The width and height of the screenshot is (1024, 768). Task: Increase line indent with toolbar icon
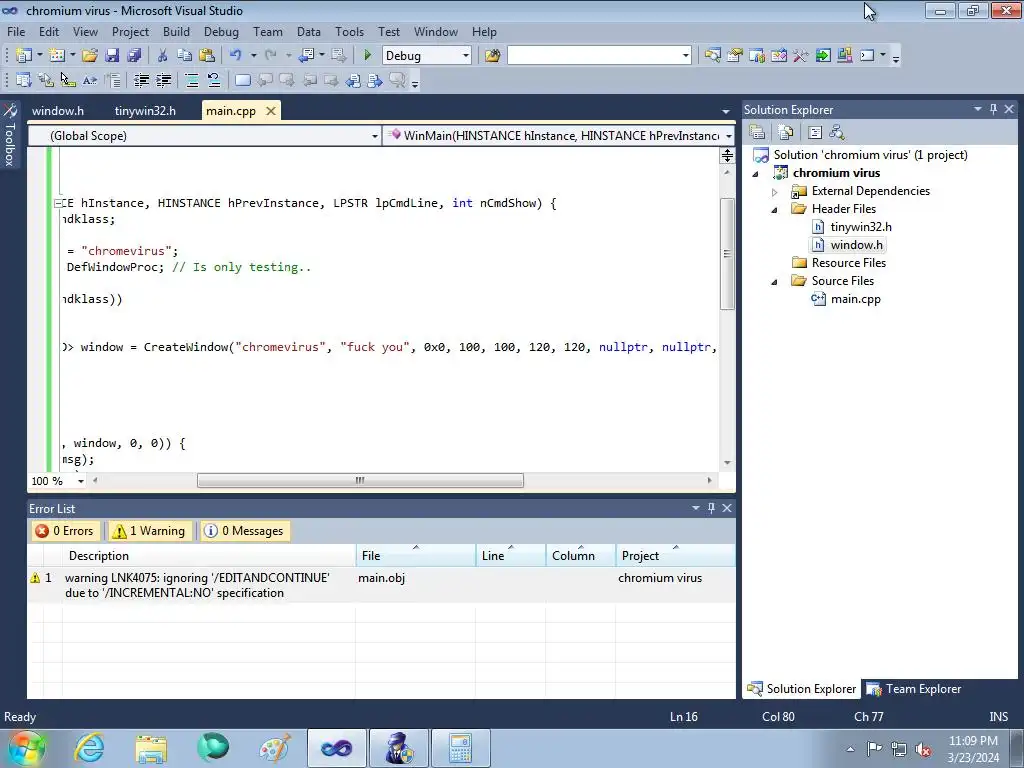coord(163,80)
